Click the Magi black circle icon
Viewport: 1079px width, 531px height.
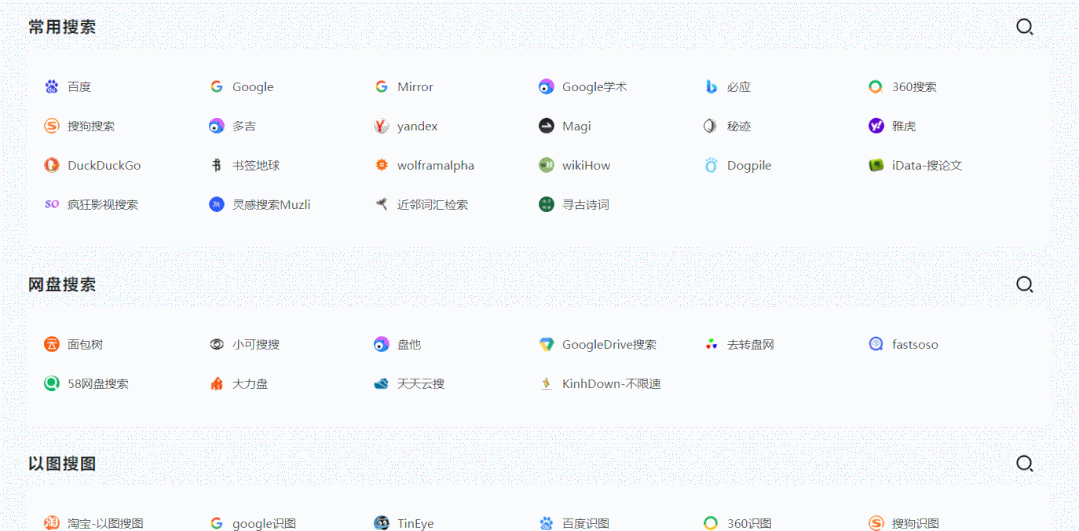click(x=546, y=126)
